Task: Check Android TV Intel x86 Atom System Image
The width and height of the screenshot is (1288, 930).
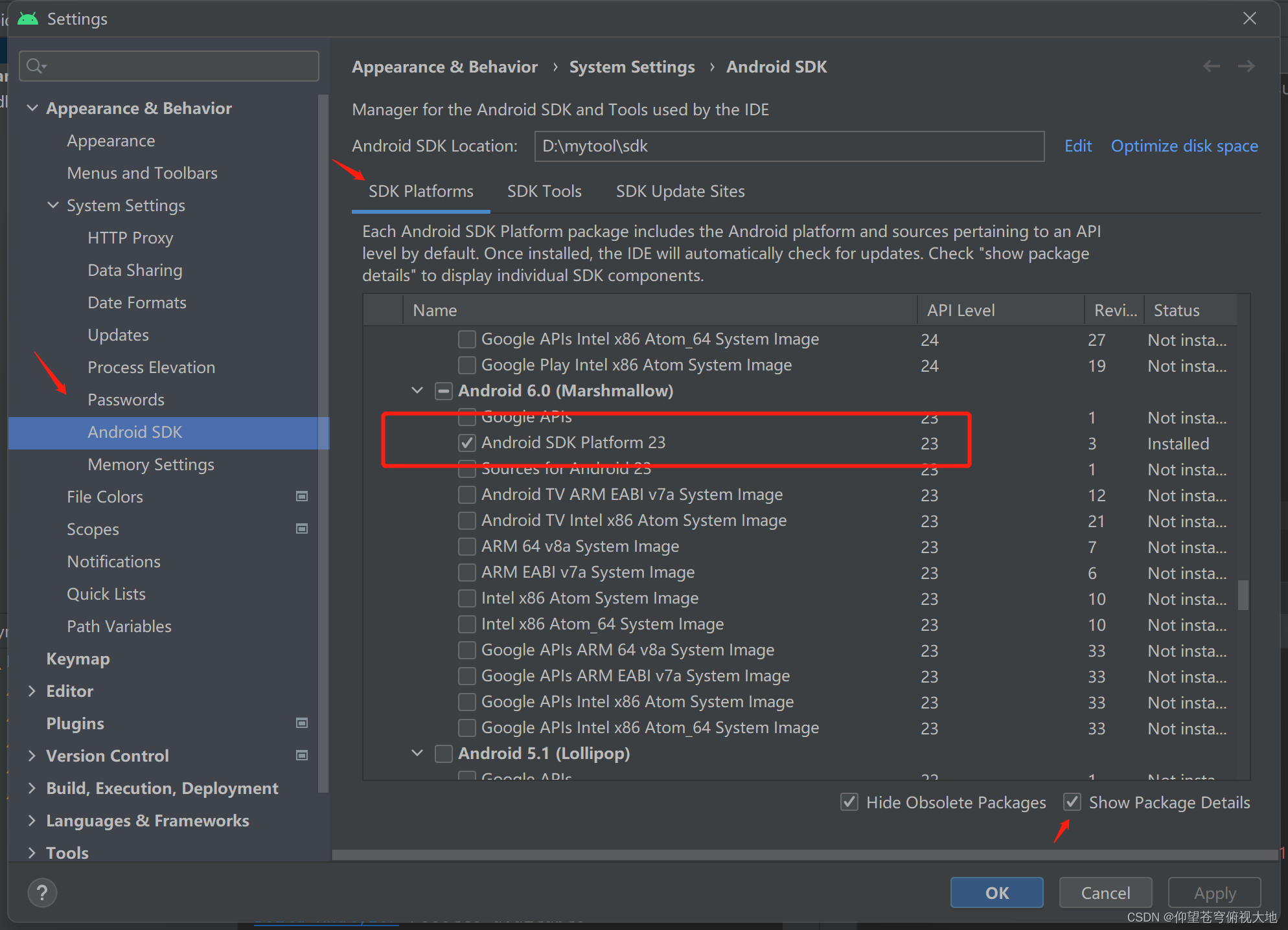Action: point(466,521)
